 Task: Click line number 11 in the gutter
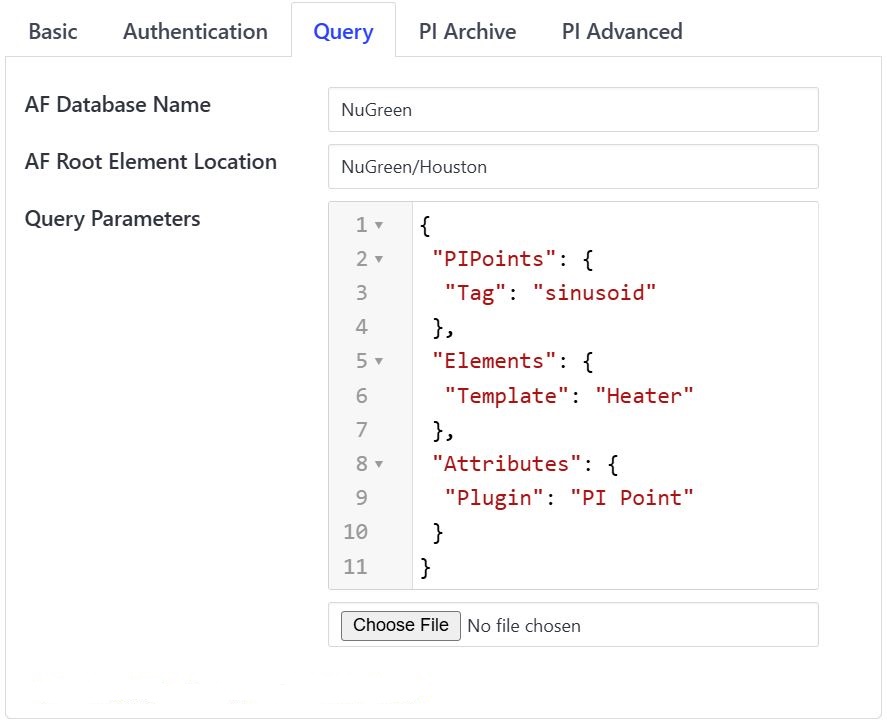coord(355,567)
